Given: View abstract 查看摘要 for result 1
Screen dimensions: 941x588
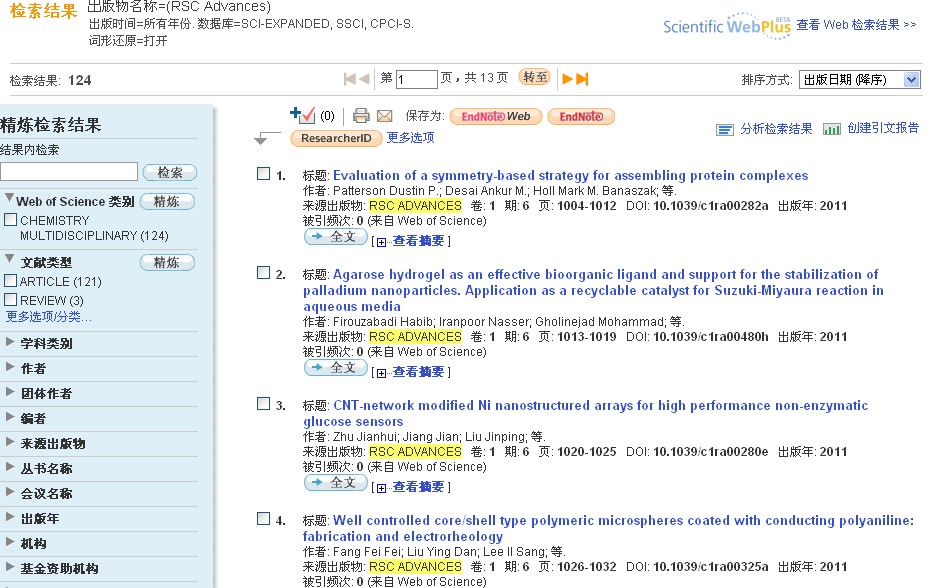Looking at the screenshot, I should tap(418, 241).
